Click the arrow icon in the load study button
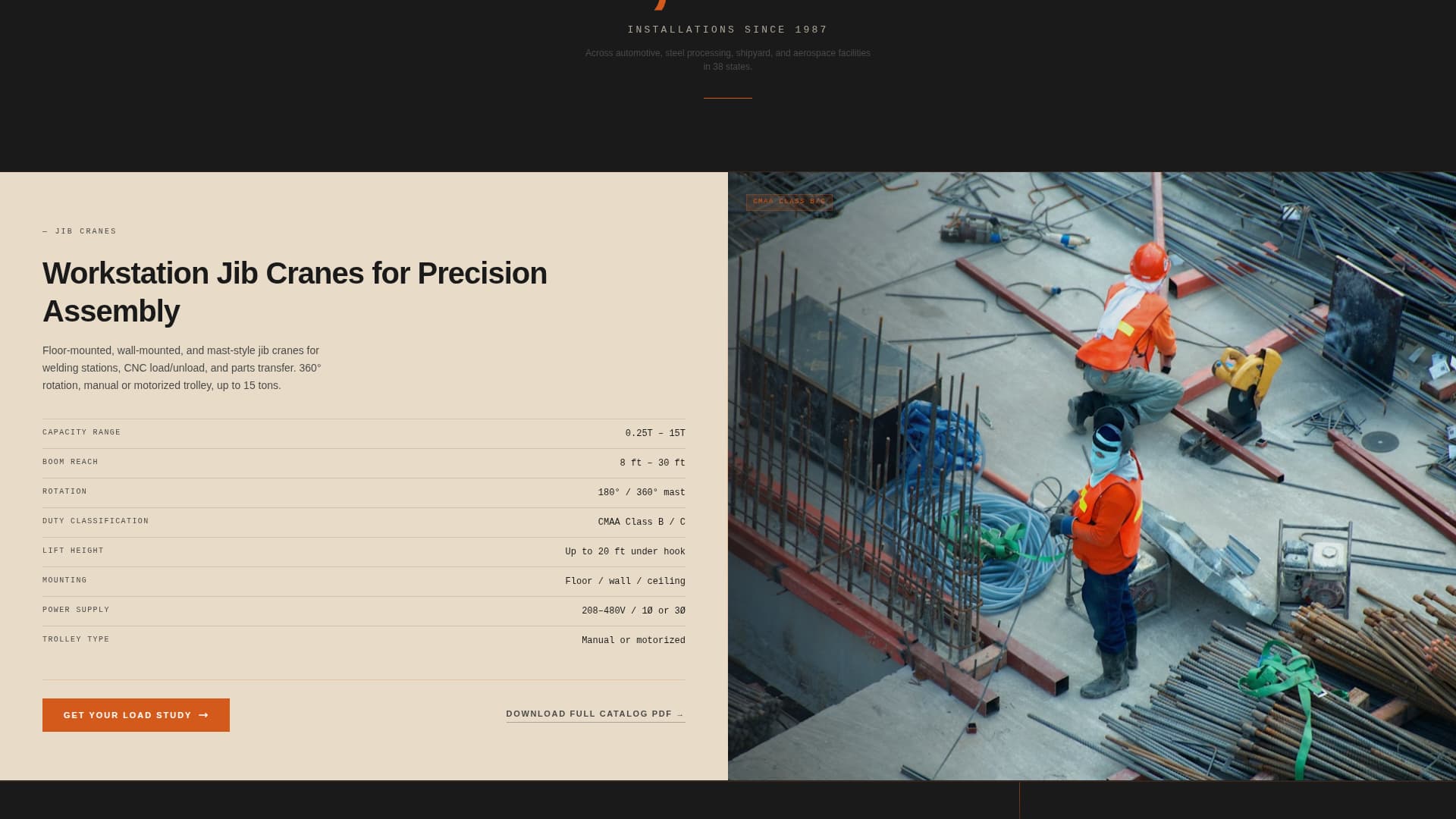The image size is (1456, 819). coord(203,715)
